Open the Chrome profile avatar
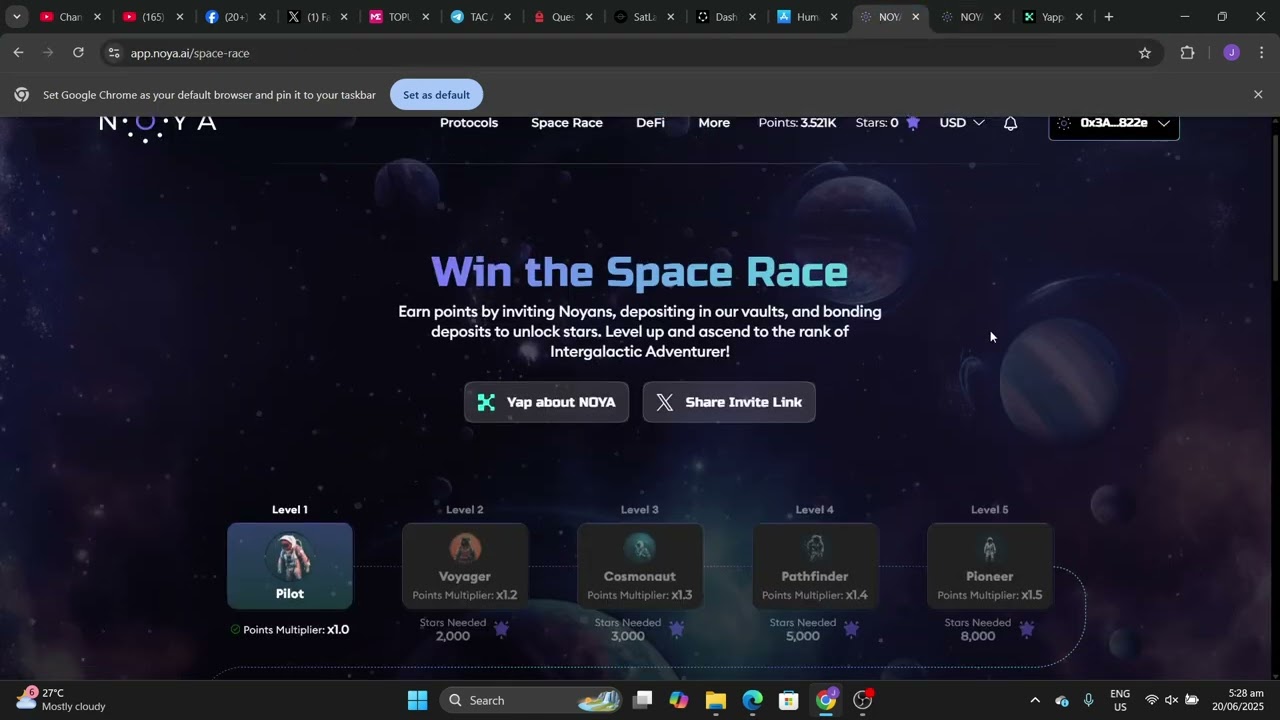1280x720 pixels. [x=1231, y=53]
